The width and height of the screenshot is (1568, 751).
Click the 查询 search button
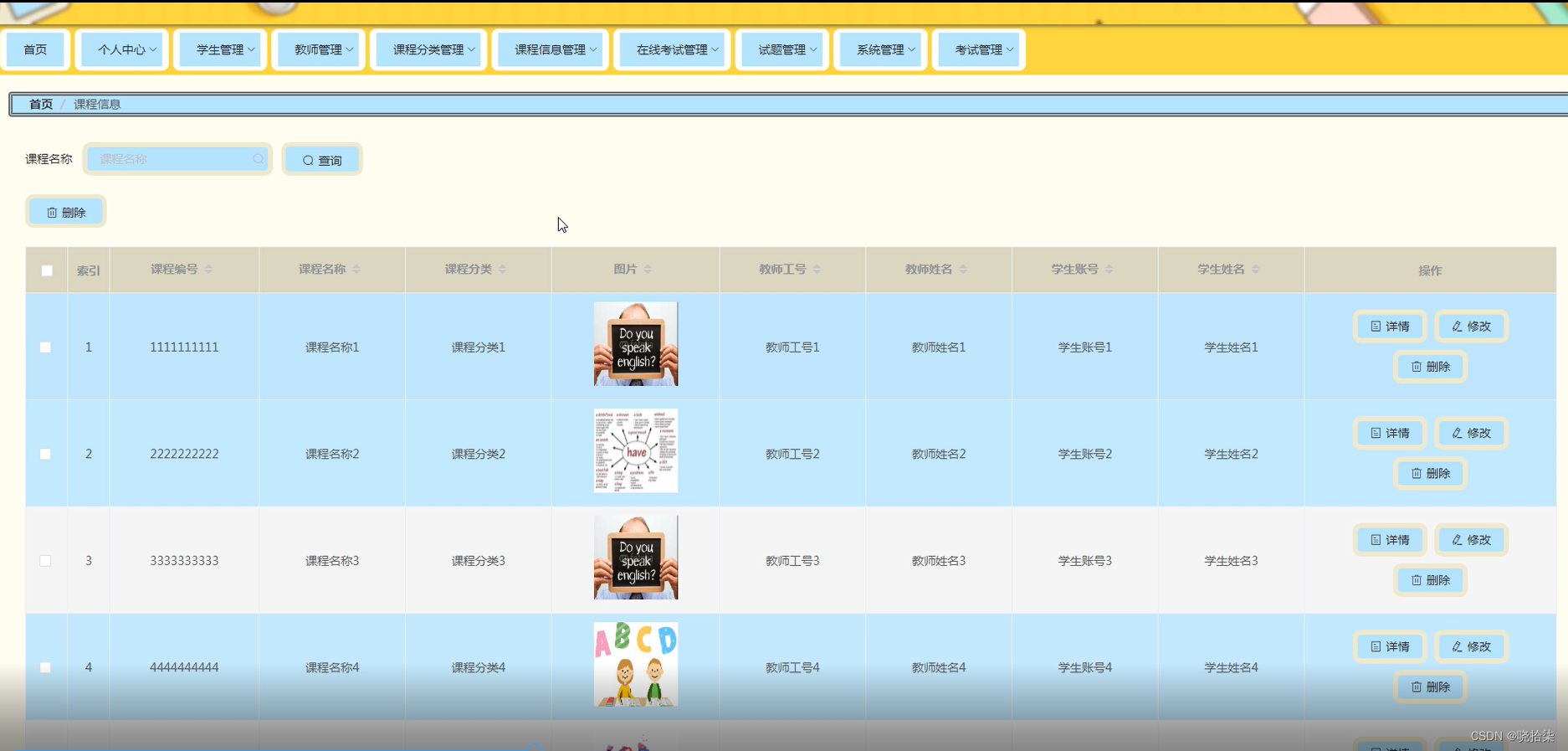322,160
